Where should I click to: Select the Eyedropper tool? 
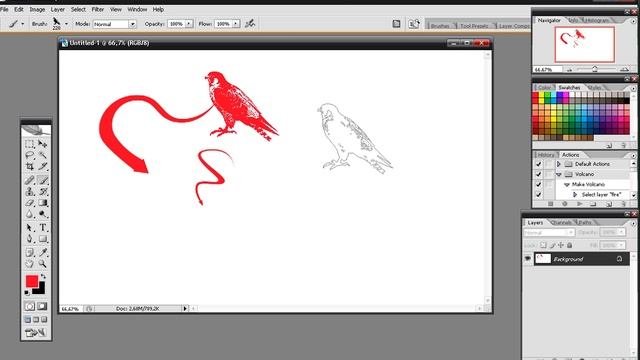click(42, 253)
